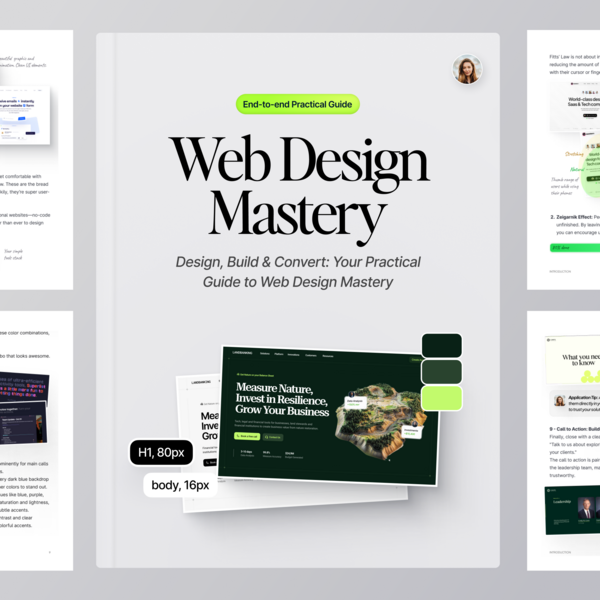Select the medium dark green swatch
Viewport: 600px width, 600px height.
pyautogui.click(x=442, y=372)
